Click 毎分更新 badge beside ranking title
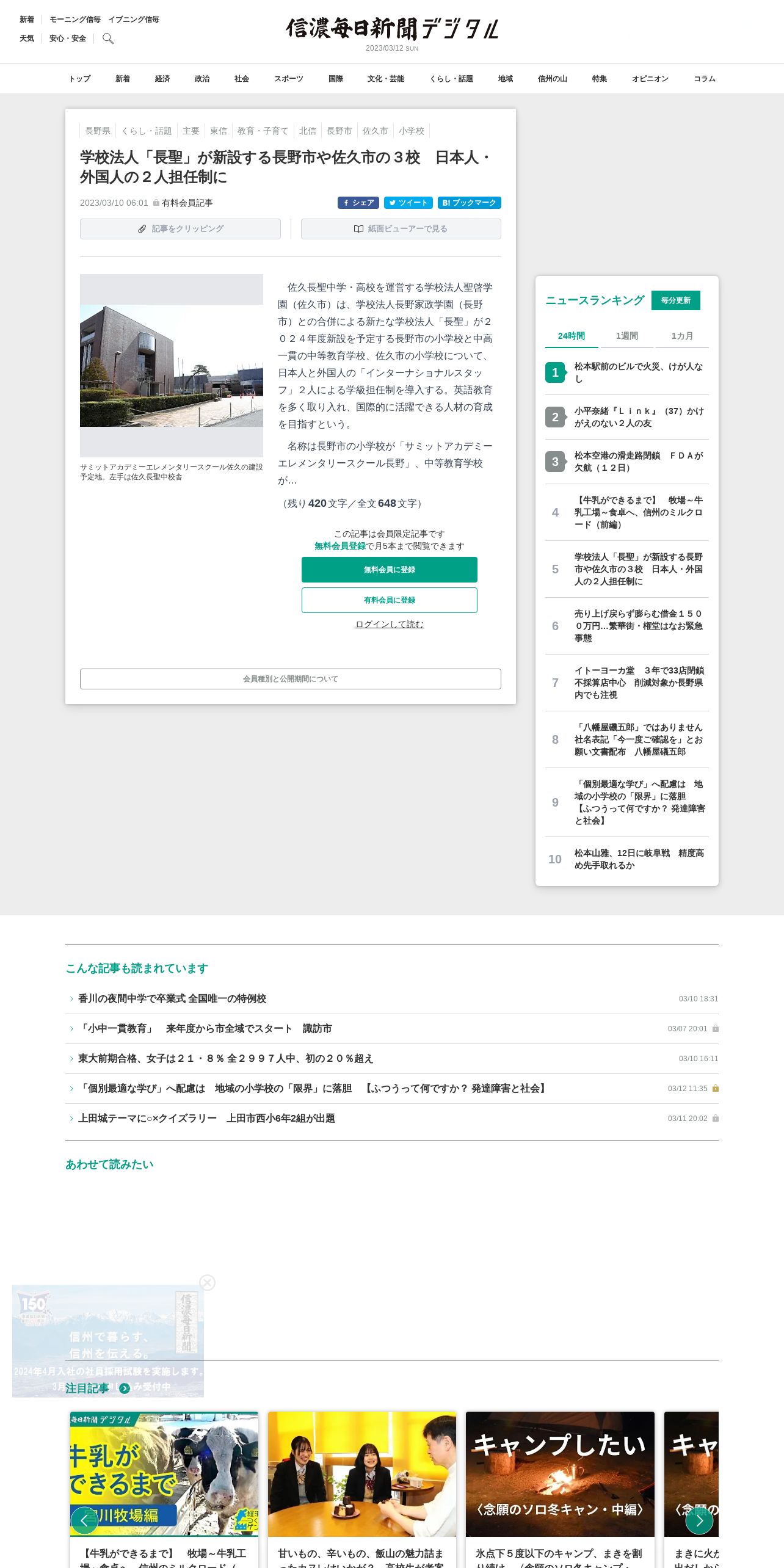 pos(676,300)
